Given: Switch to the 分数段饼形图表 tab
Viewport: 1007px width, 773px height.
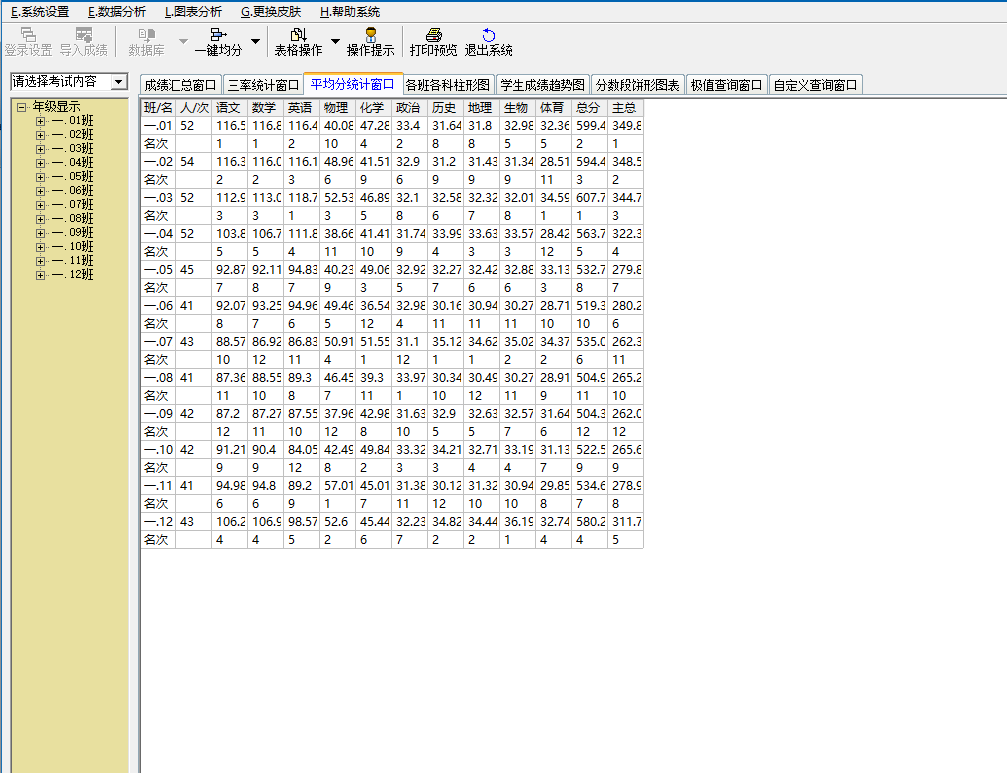Looking at the screenshot, I should point(636,86).
